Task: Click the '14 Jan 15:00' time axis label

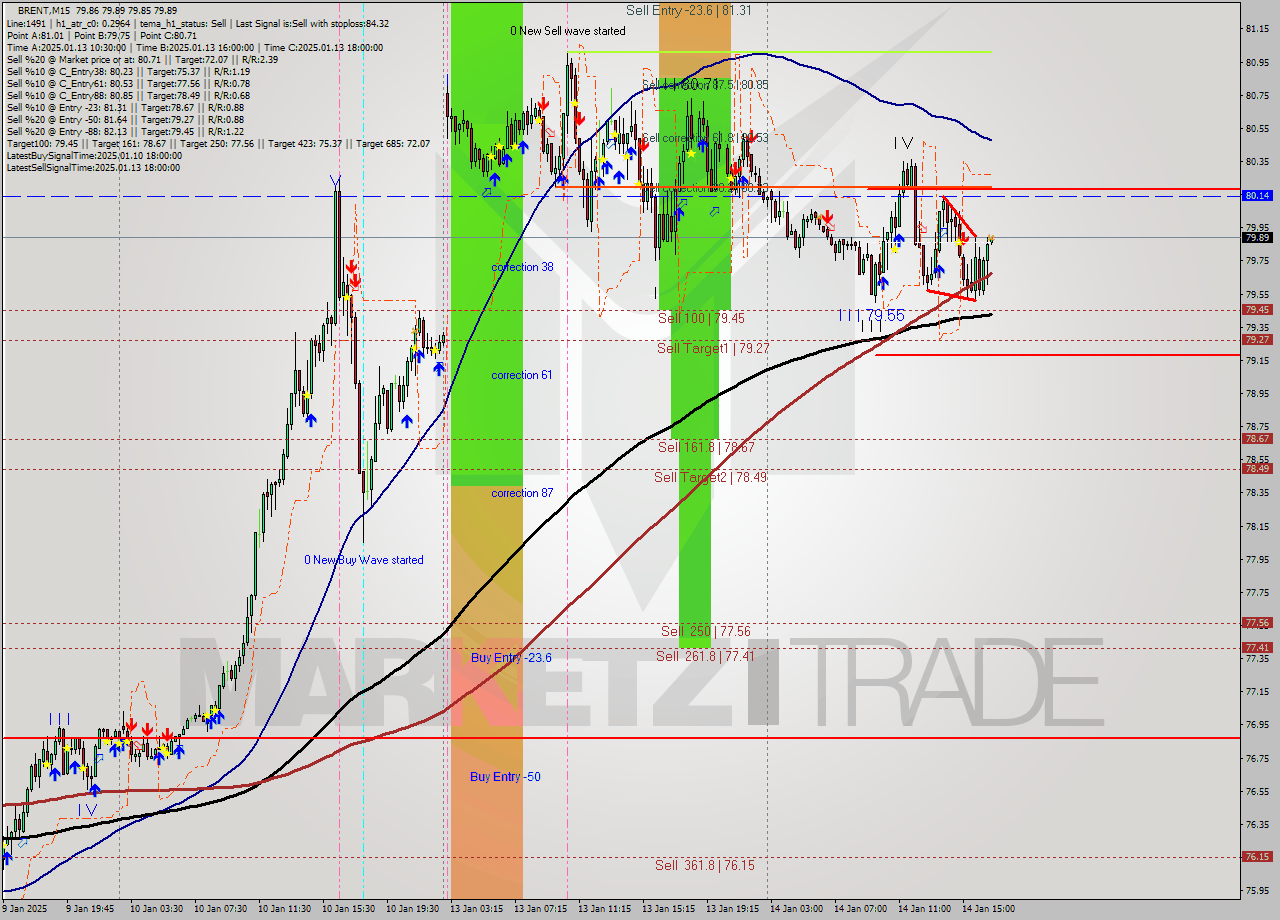Action: (x=990, y=909)
